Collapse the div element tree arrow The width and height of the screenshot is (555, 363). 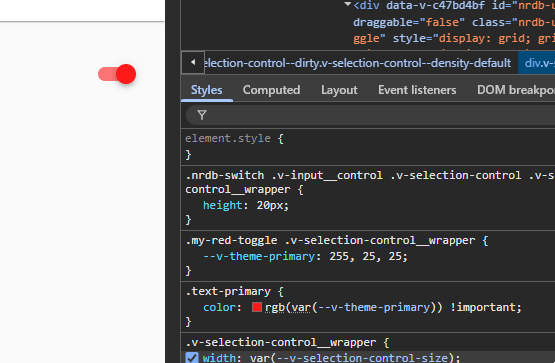tap(348, 5)
